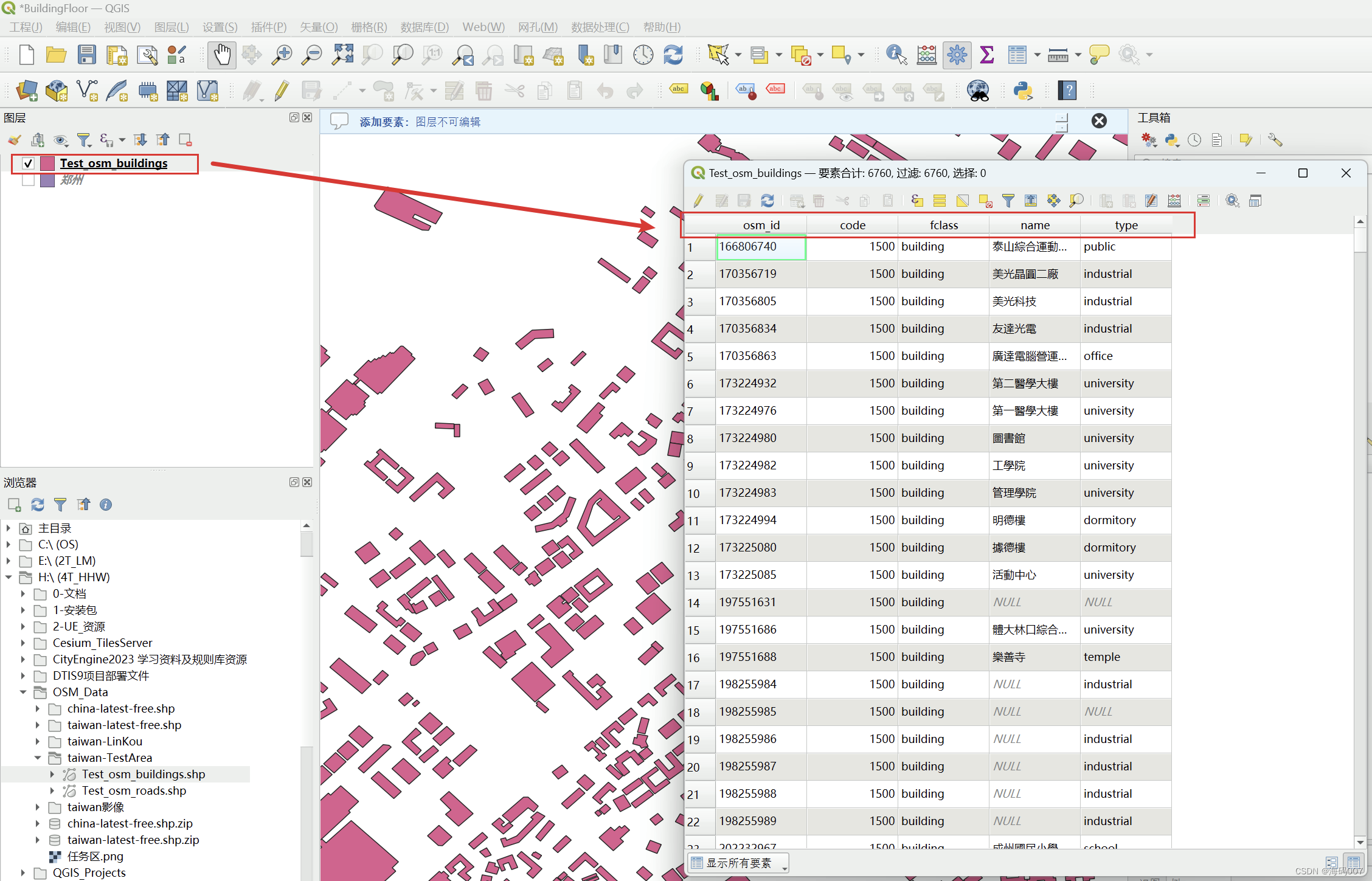Viewport: 1372px width, 881px height.
Task: Collapse the H:\ (4T_HHW) drive
Action: click(x=9, y=577)
